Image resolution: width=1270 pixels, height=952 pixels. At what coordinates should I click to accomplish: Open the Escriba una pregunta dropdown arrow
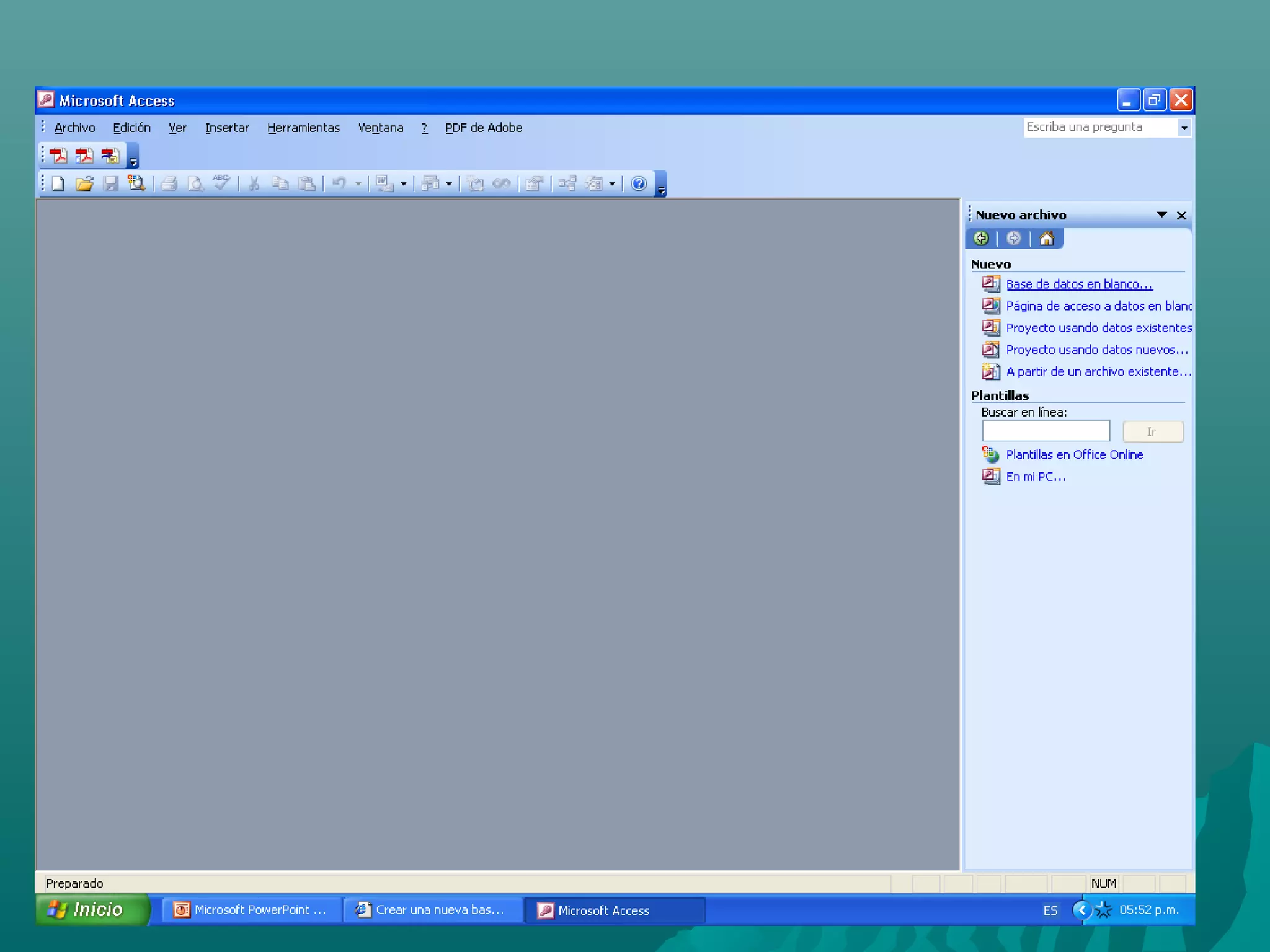click(1184, 128)
